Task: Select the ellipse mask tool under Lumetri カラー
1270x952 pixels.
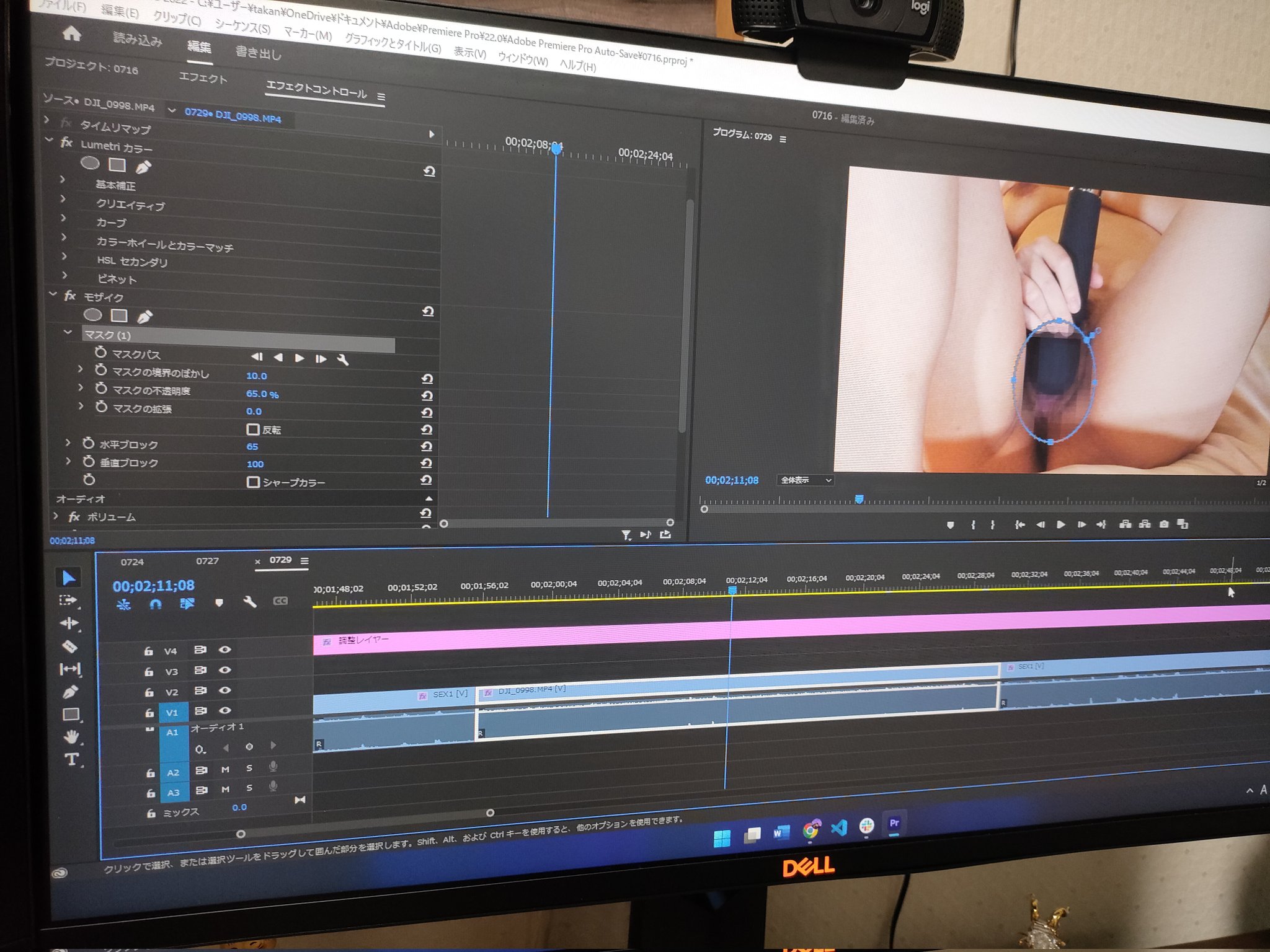Action: point(90,162)
